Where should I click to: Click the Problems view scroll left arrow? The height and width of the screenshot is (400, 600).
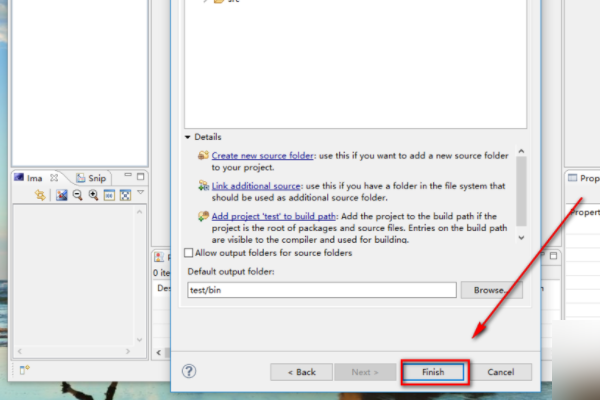tap(159, 353)
